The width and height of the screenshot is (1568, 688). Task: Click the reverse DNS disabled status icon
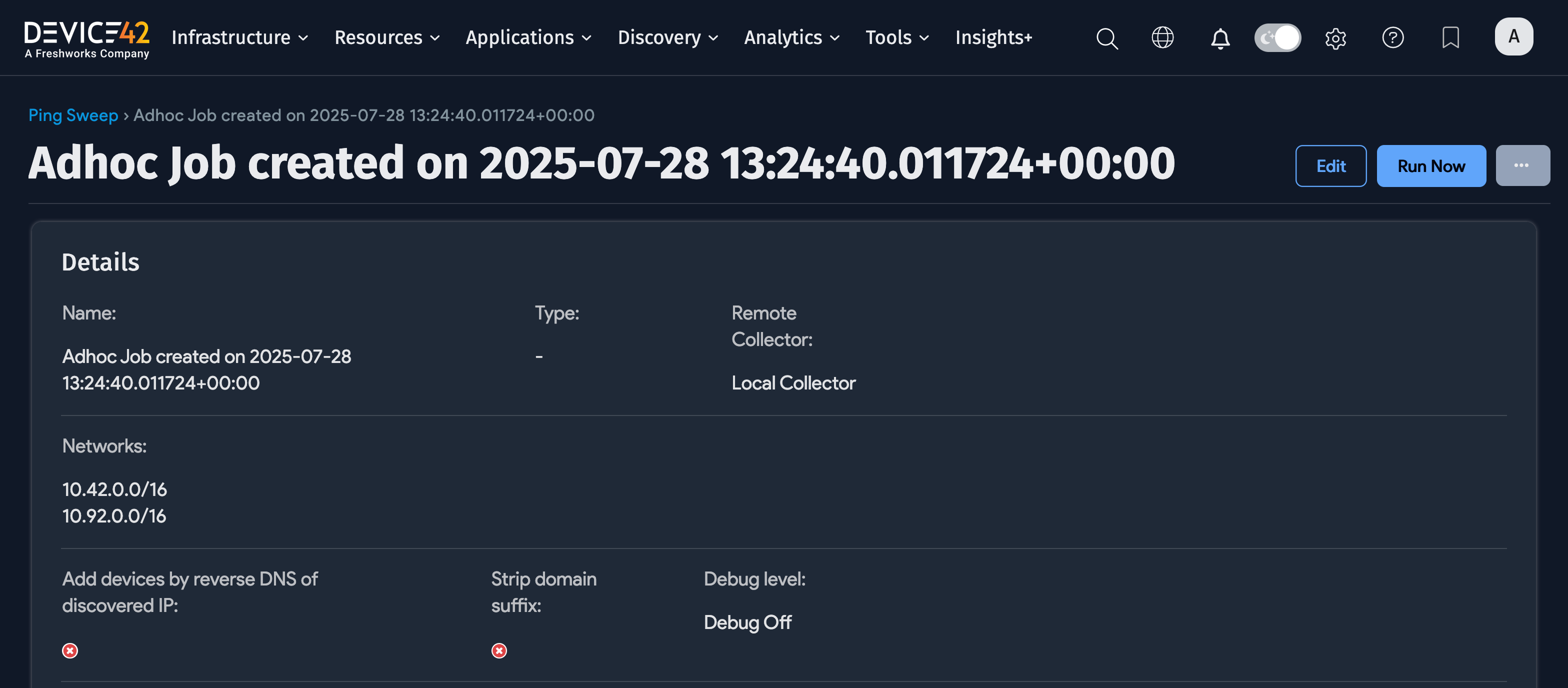click(70, 651)
